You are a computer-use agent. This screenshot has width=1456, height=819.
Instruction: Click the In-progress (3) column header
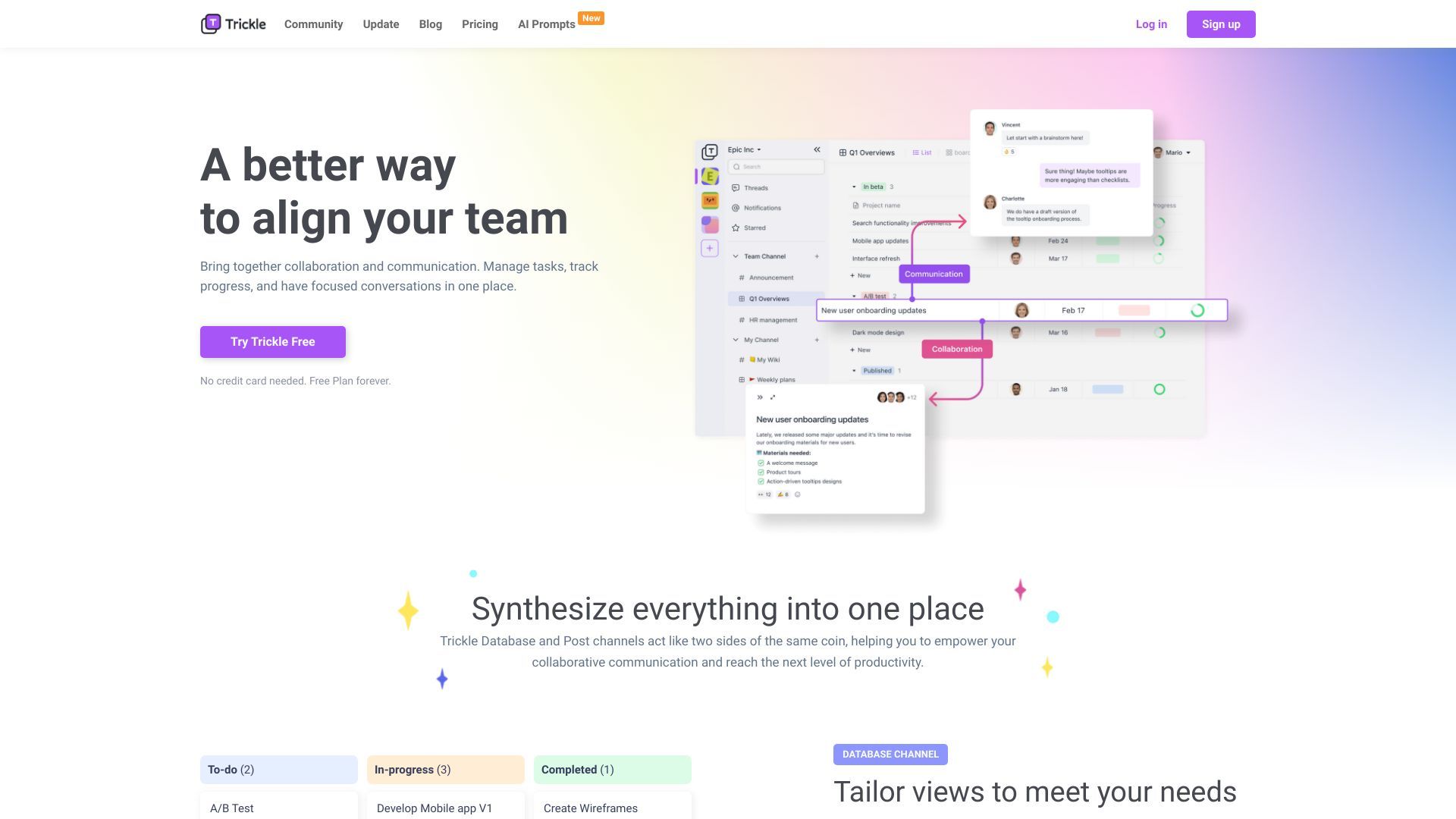point(446,770)
